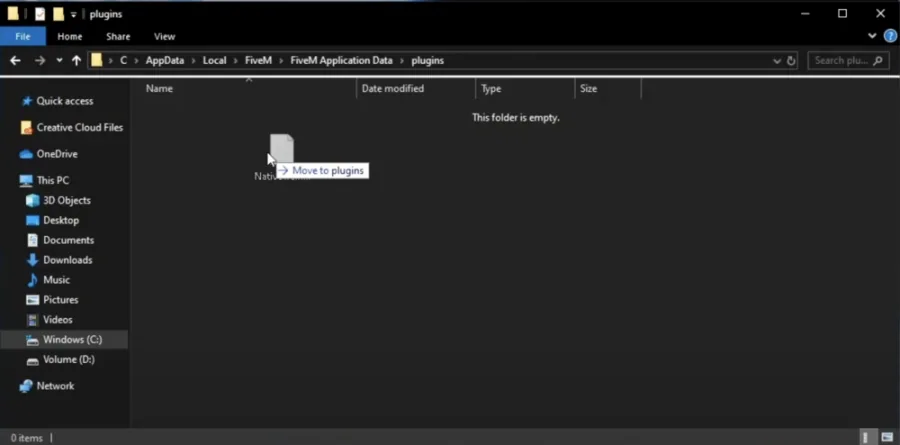Refresh the plugins folder view
Viewport: 900px width, 445px height.
click(x=792, y=60)
